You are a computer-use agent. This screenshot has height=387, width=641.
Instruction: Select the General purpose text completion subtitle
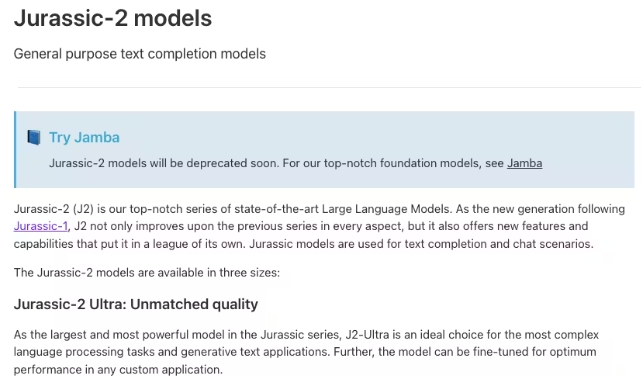140,54
